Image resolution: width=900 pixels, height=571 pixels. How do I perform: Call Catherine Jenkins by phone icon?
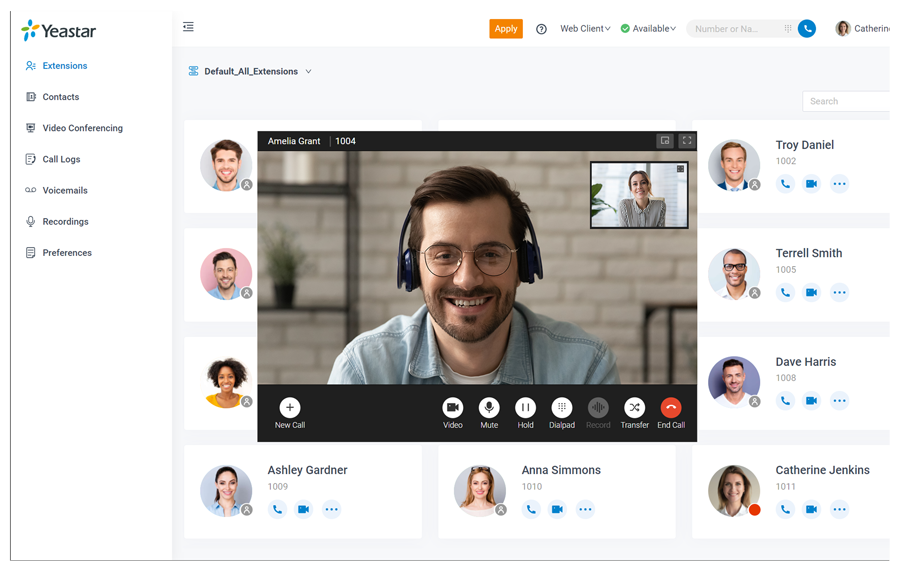click(x=785, y=509)
